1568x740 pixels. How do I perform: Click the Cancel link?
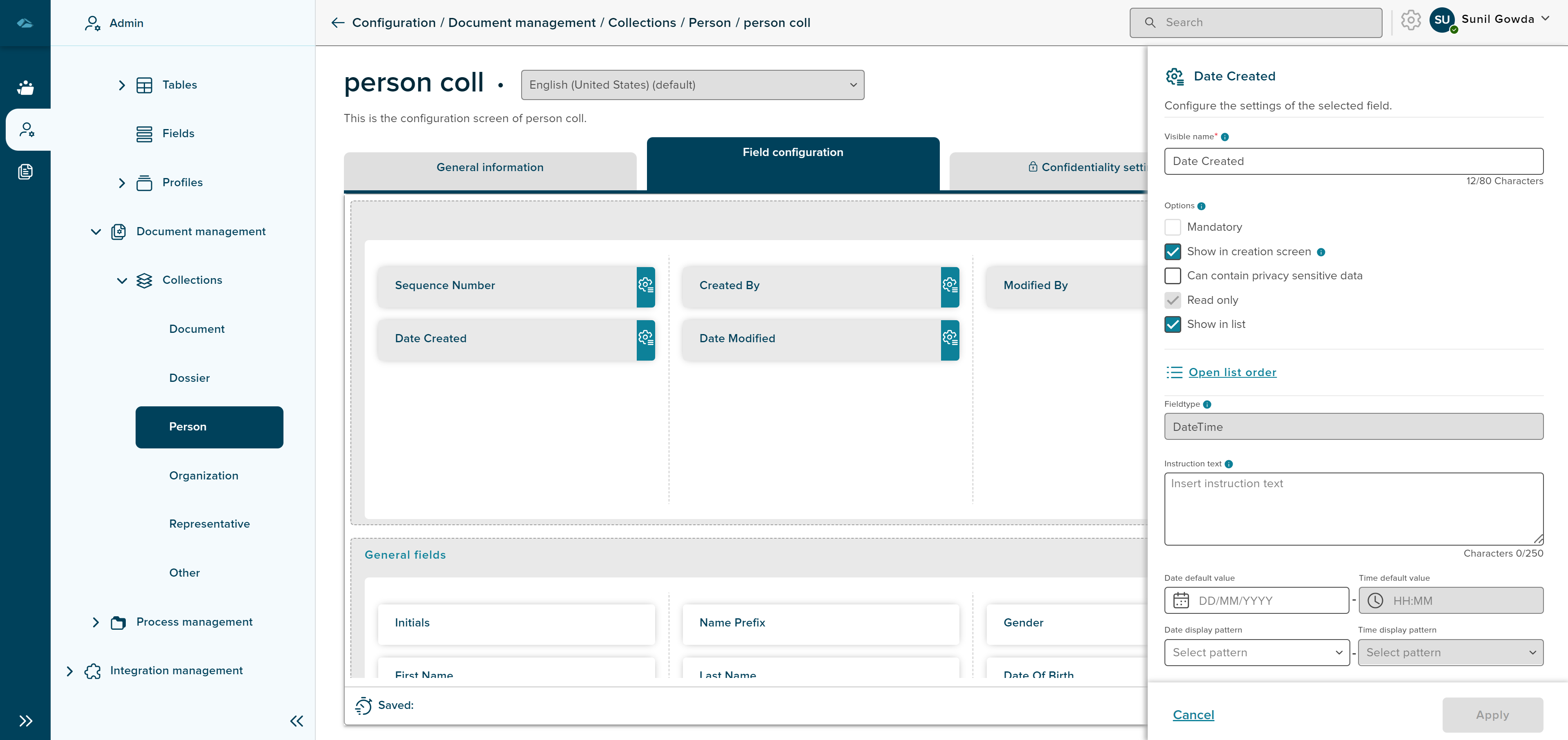point(1193,715)
